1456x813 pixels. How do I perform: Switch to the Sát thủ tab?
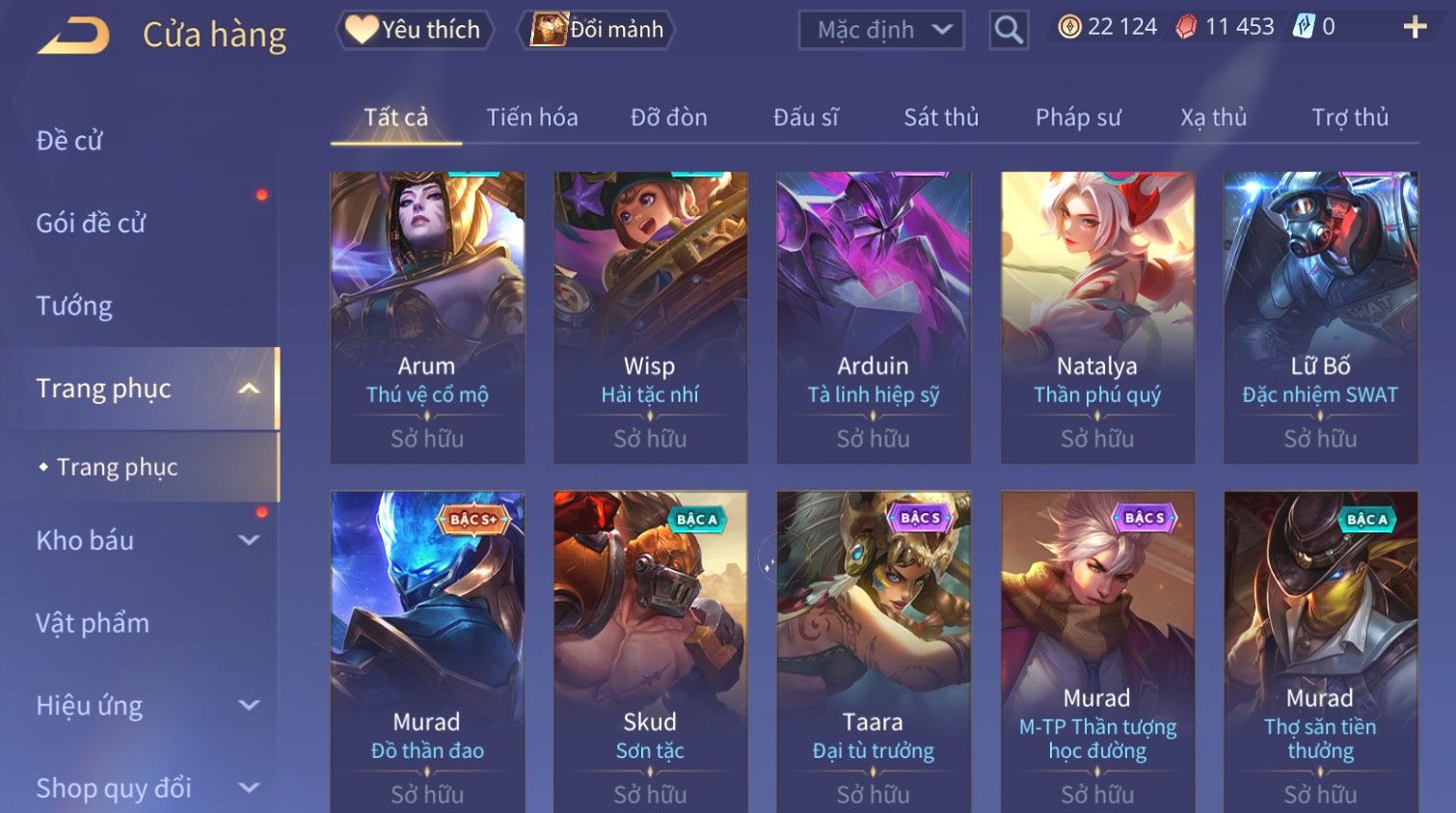(x=941, y=118)
